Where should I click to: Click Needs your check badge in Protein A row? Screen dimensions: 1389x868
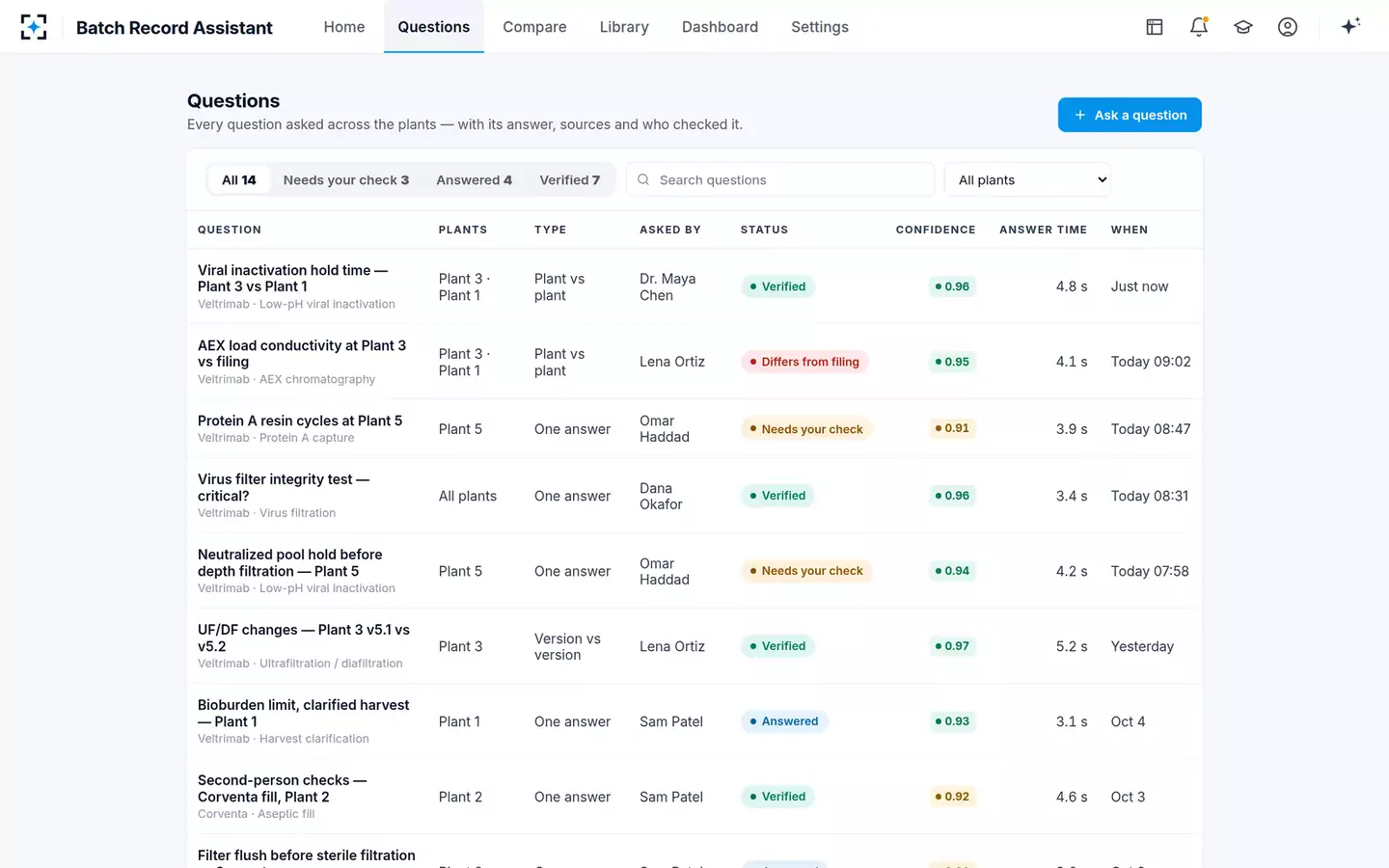[x=806, y=429]
